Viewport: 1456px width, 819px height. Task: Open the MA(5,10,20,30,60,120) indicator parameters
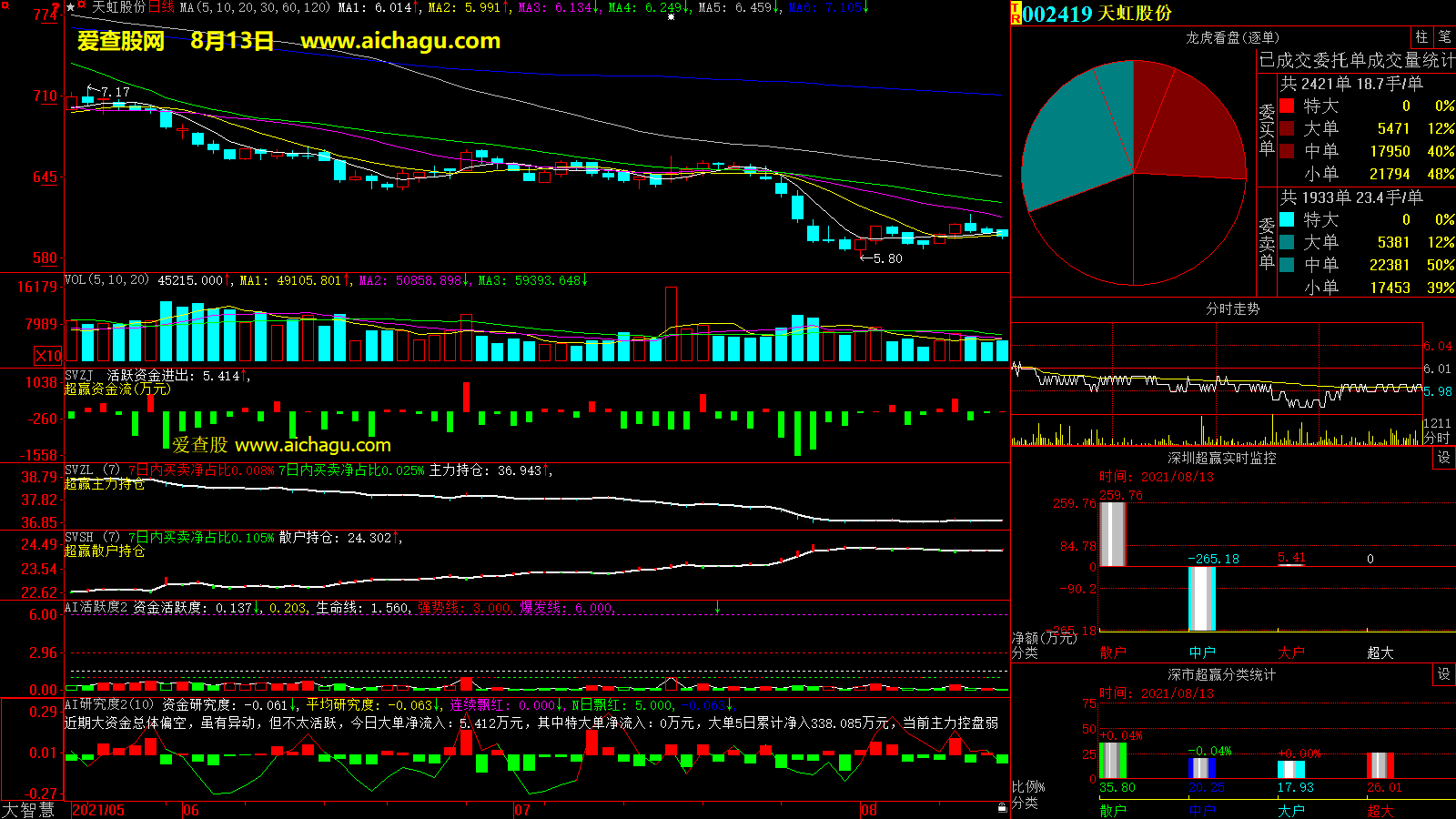[x=255, y=7]
